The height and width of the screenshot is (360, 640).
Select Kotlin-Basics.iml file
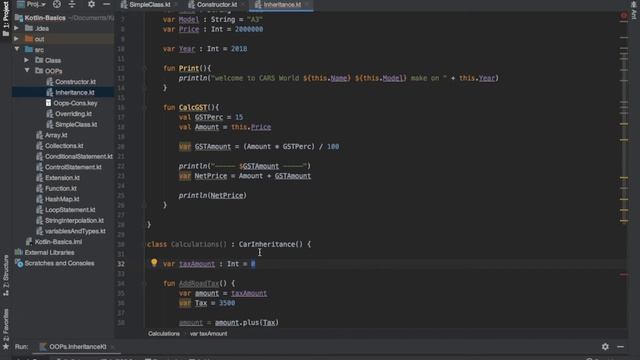point(58,242)
